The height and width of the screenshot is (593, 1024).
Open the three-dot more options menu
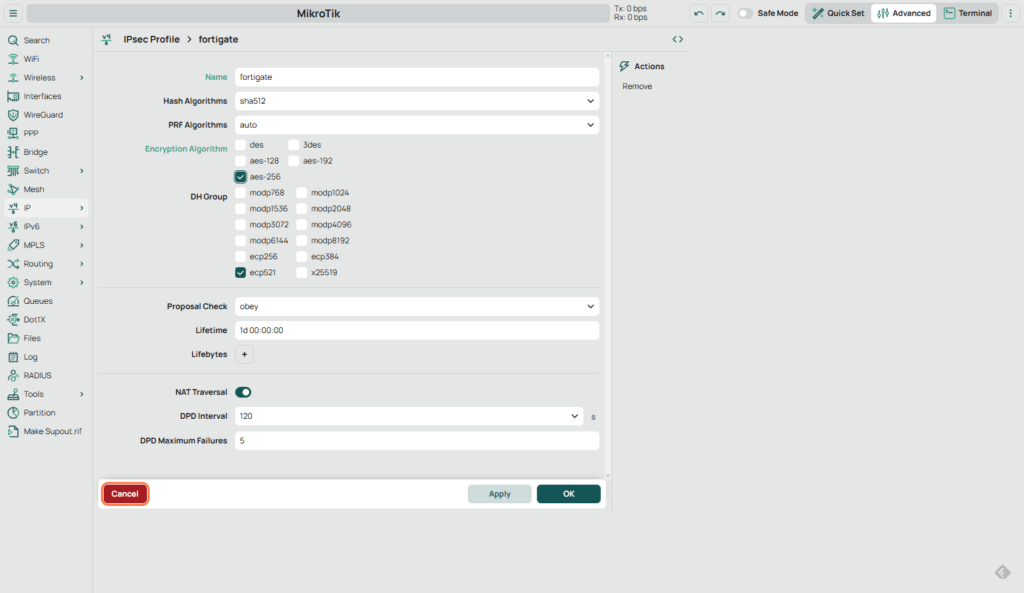tap(1010, 13)
